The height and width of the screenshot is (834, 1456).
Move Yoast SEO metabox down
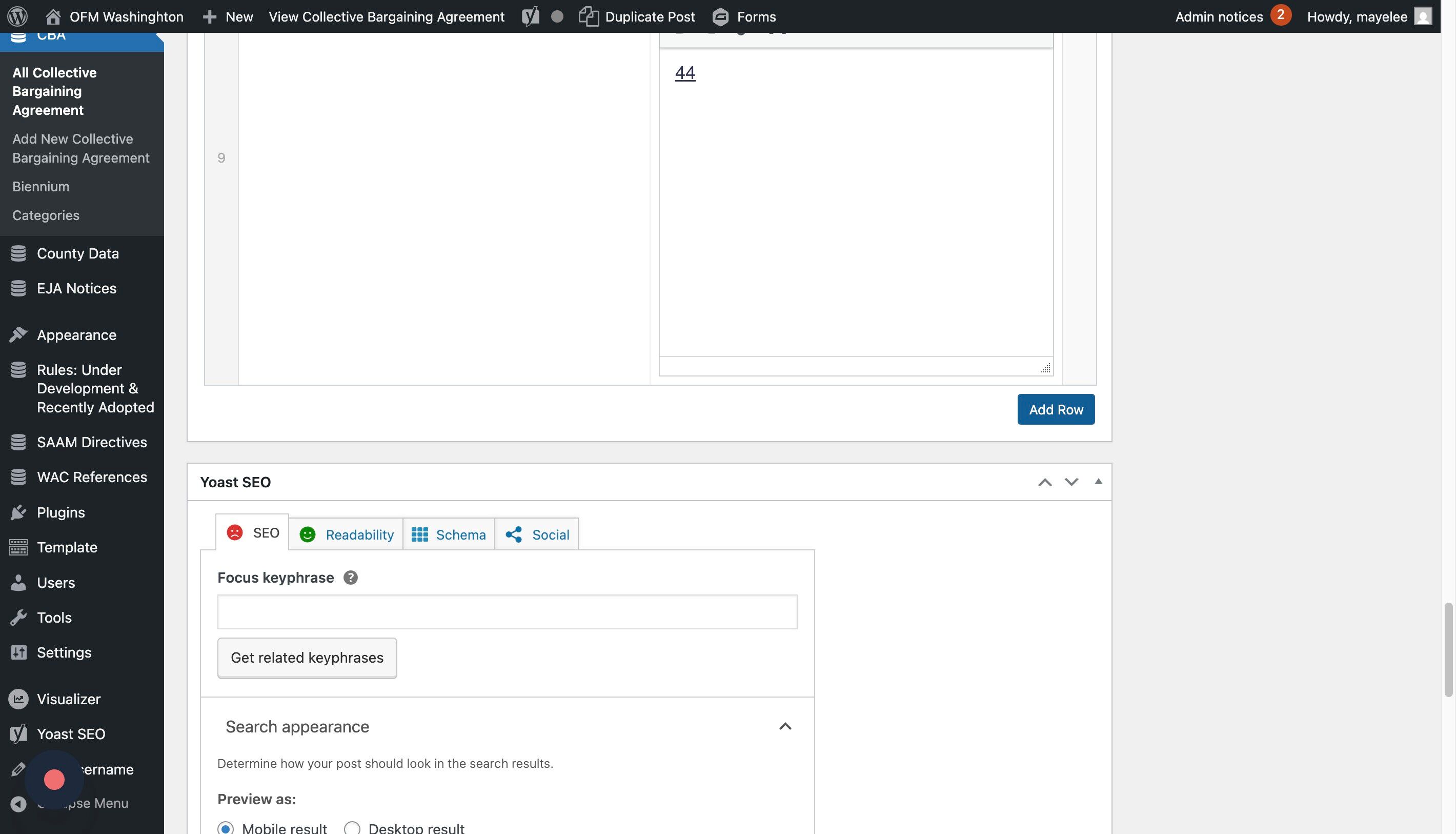tap(1071, 482)
